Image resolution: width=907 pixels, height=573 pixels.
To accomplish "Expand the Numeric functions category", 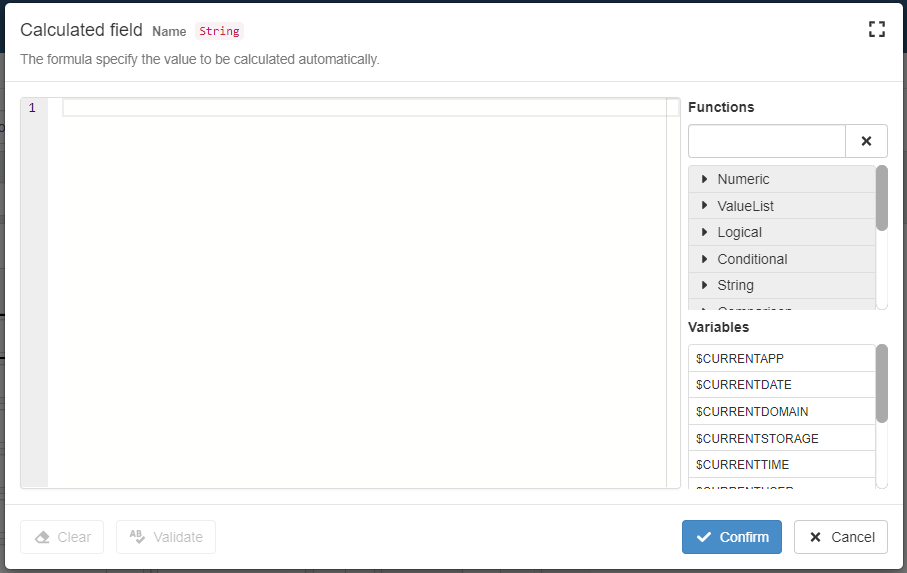I will (743, 180).
